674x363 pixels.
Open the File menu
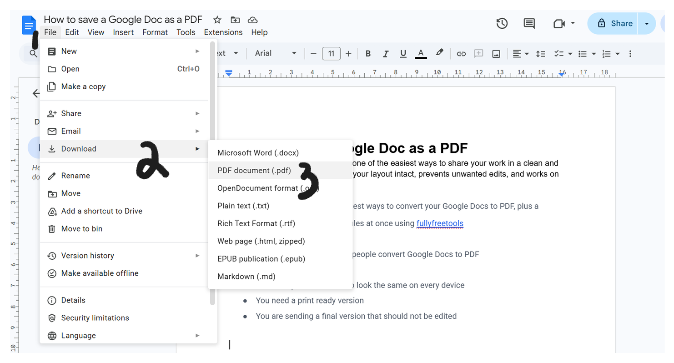click(x=50, y=32)
